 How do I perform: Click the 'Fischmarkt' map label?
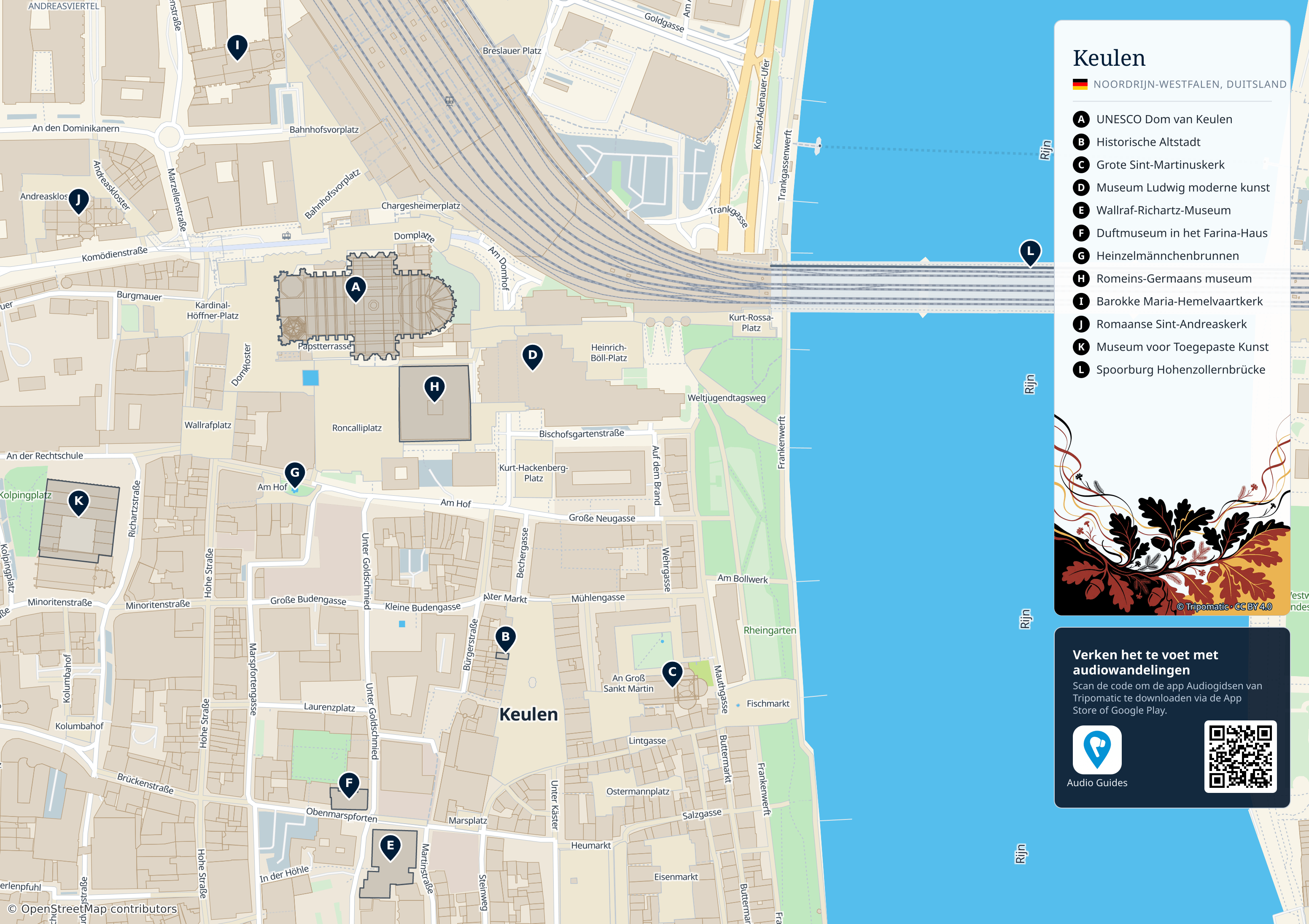[x=768, y=704]
